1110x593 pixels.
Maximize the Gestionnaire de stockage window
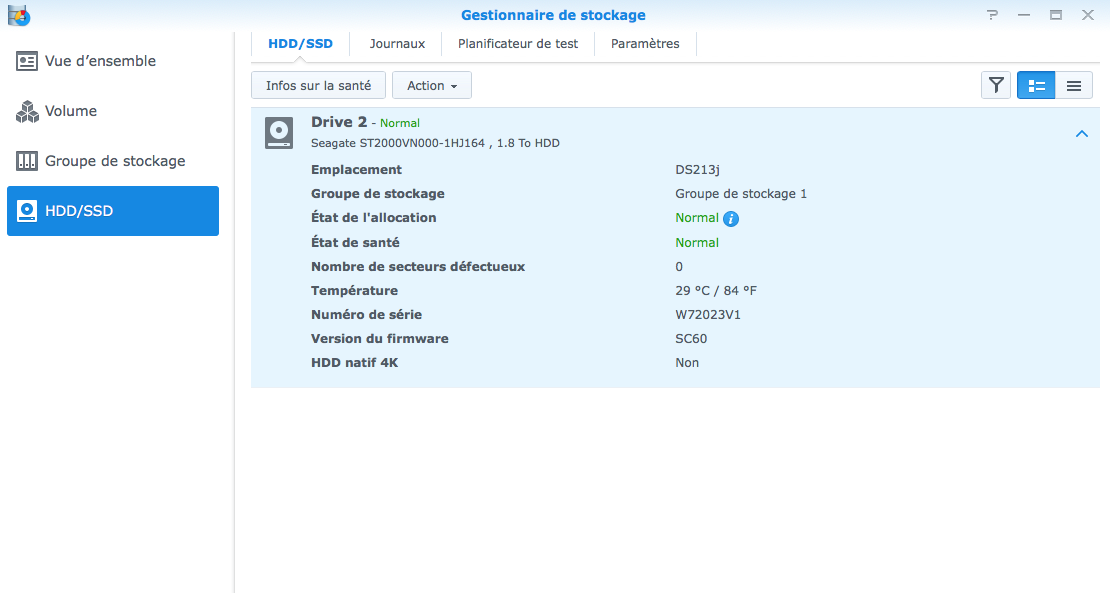[1055, 15]
